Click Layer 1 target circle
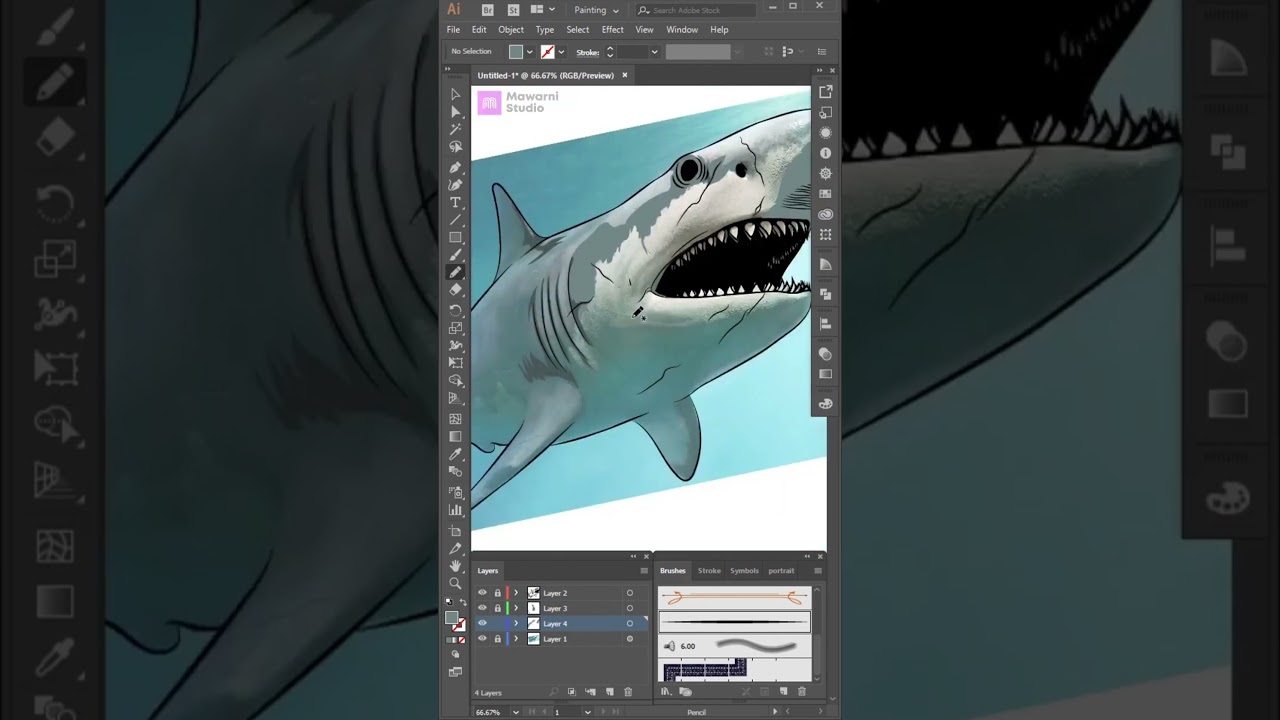 629,638
